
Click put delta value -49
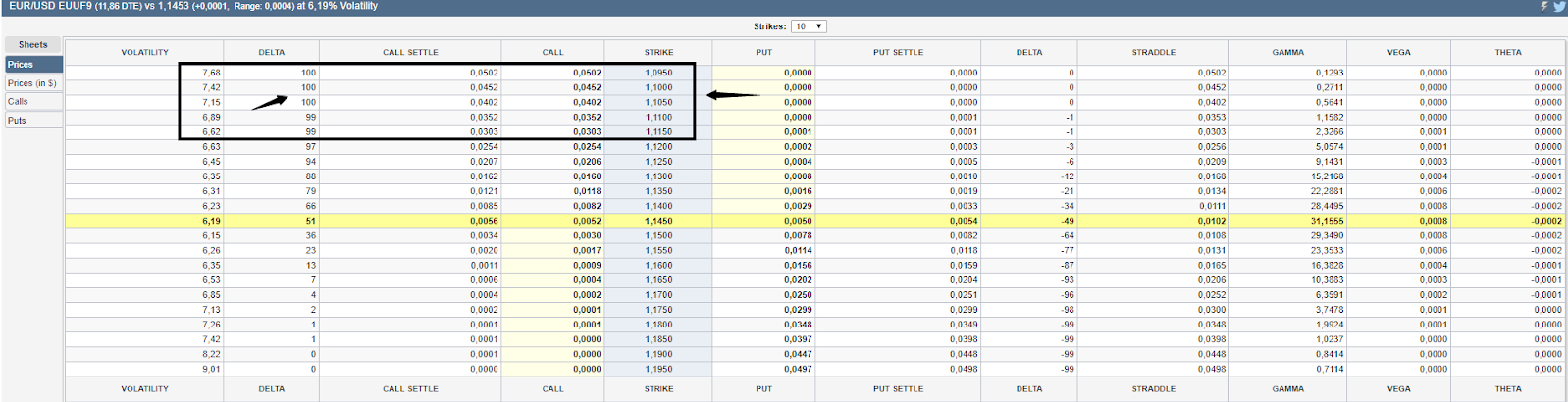[x=1068, y=221]
